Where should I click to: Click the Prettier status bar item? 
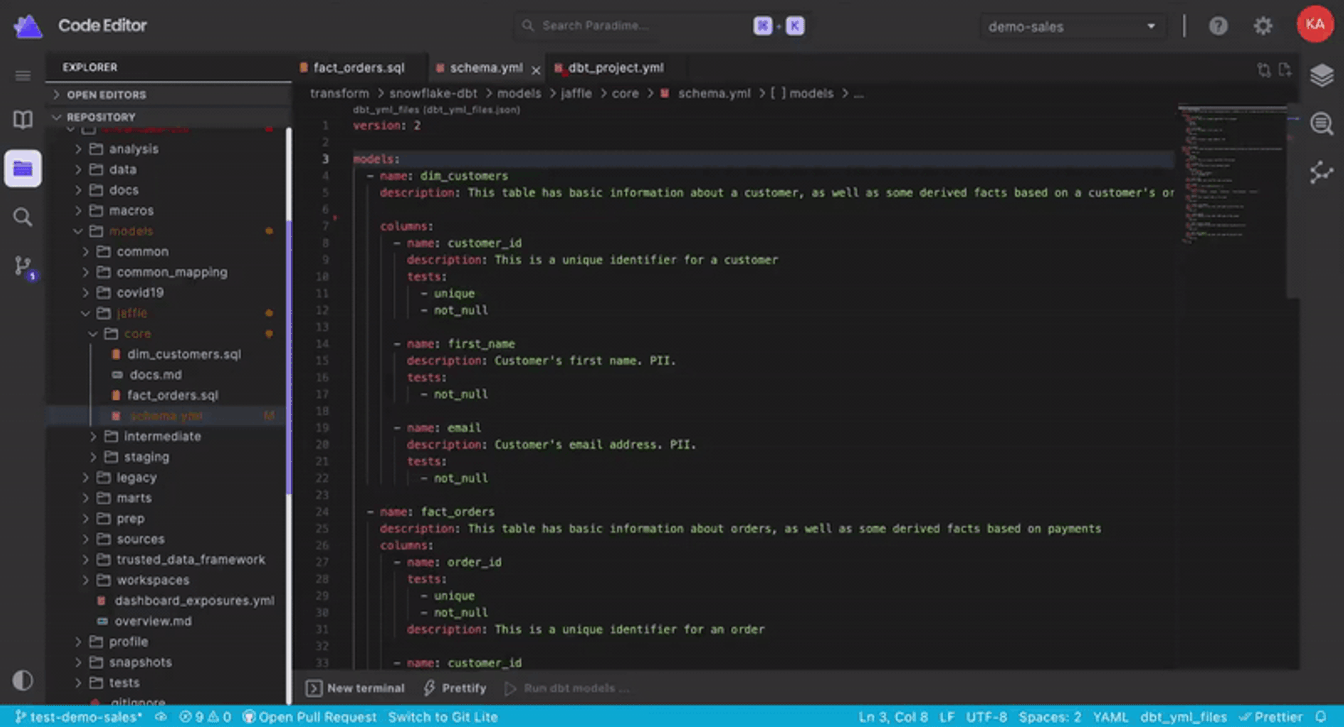pyautogui.click(x=1271, y=716)
